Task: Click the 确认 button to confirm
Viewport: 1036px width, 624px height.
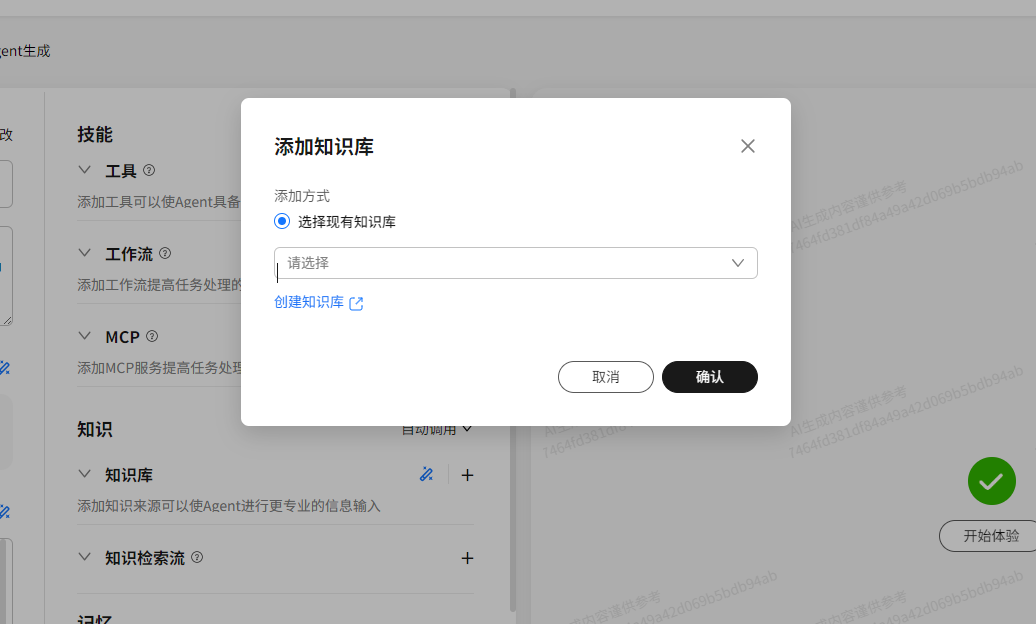Action: click(710, 377)
